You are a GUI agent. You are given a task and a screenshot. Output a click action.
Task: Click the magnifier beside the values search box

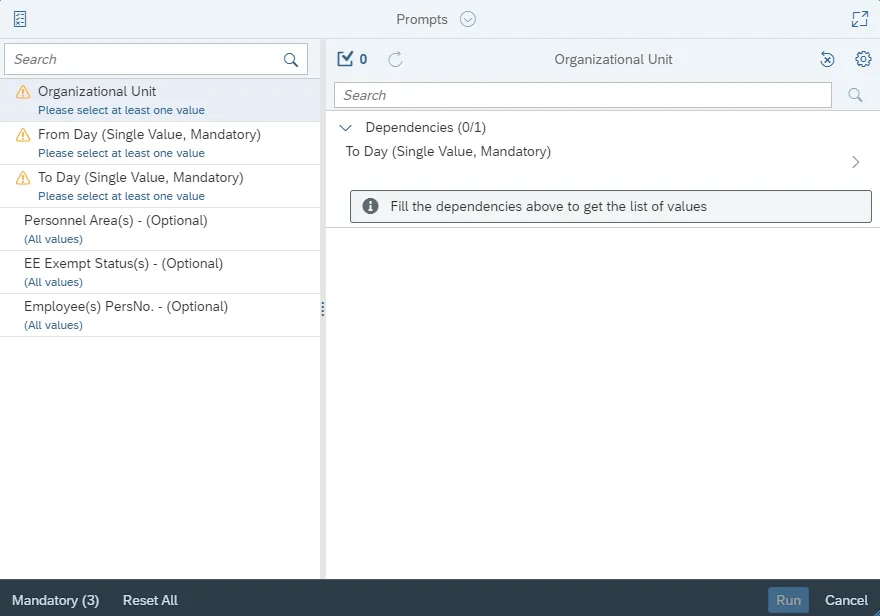point(855,95)
